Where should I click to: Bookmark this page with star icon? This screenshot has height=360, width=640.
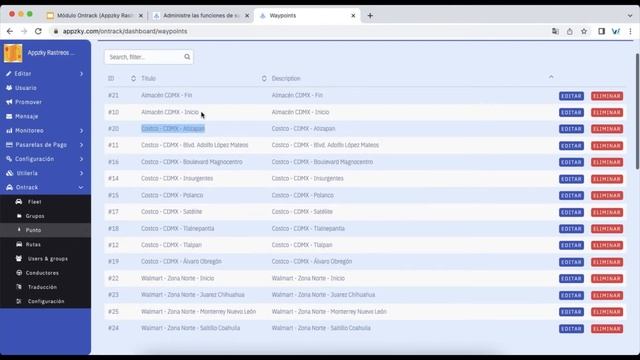pyautogui.click(x=584, y=31)
